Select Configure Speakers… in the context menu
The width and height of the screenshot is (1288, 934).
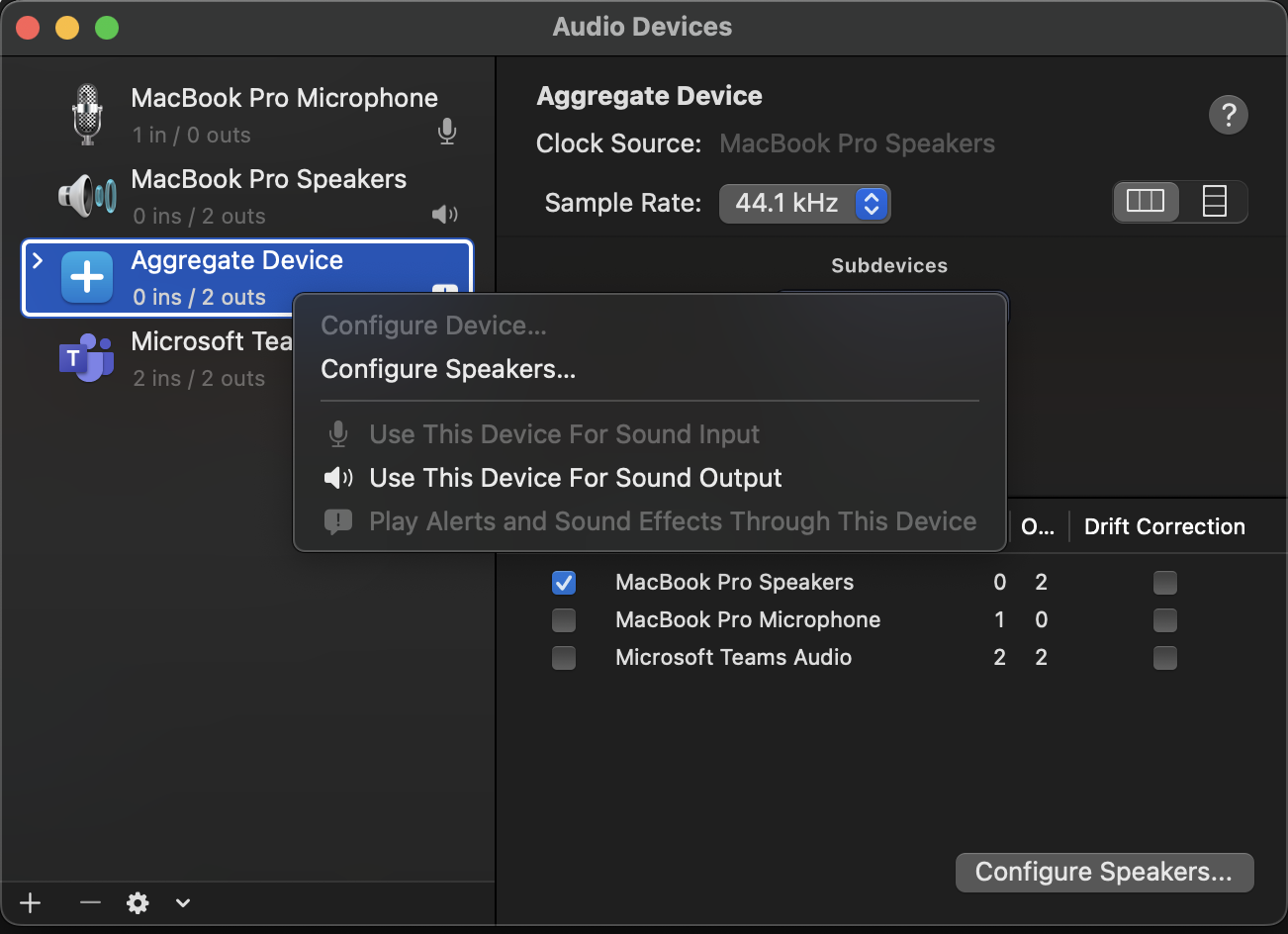[448, 369]
